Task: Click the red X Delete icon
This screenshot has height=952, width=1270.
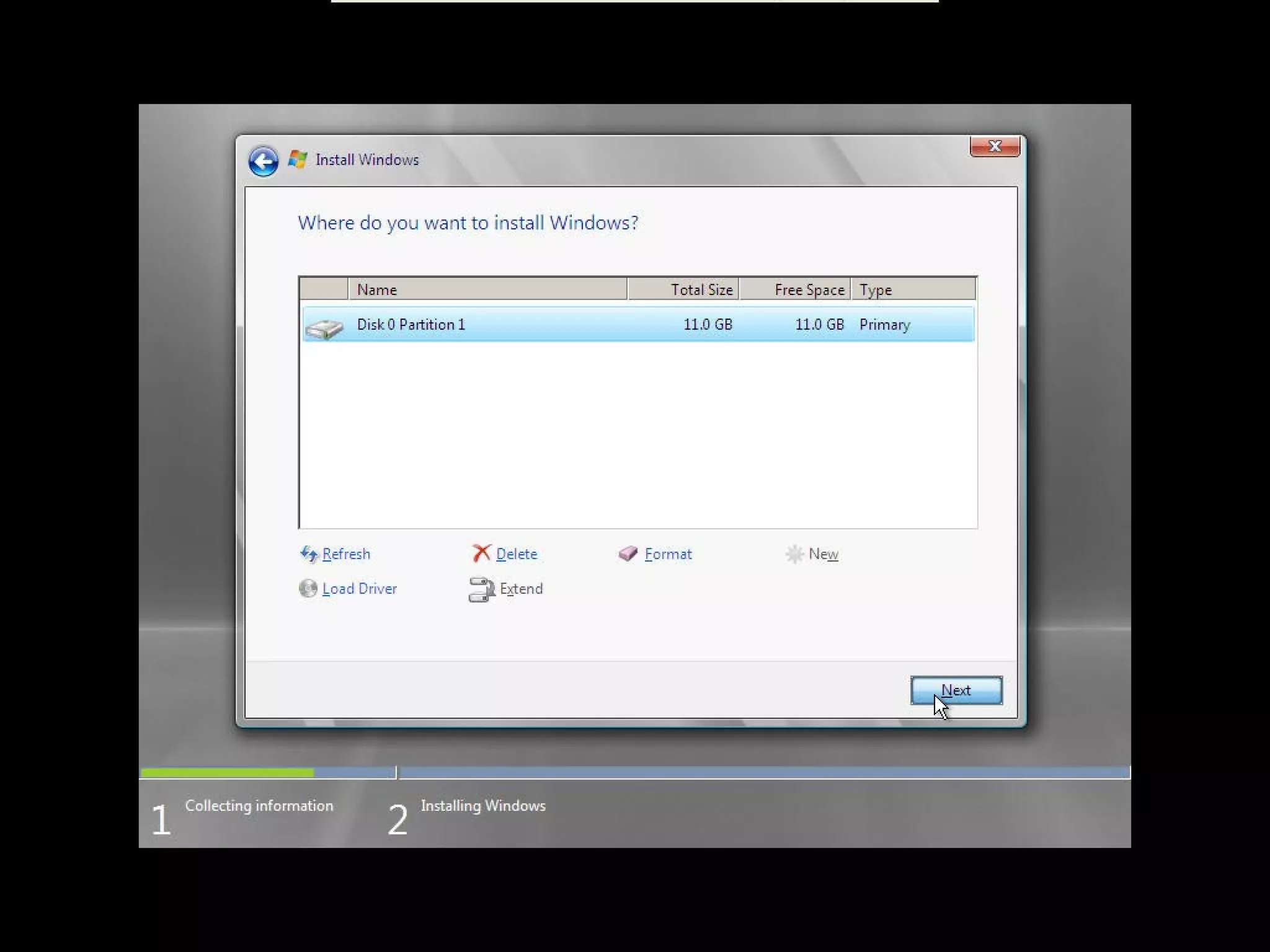Action: (x=481, y=553)
